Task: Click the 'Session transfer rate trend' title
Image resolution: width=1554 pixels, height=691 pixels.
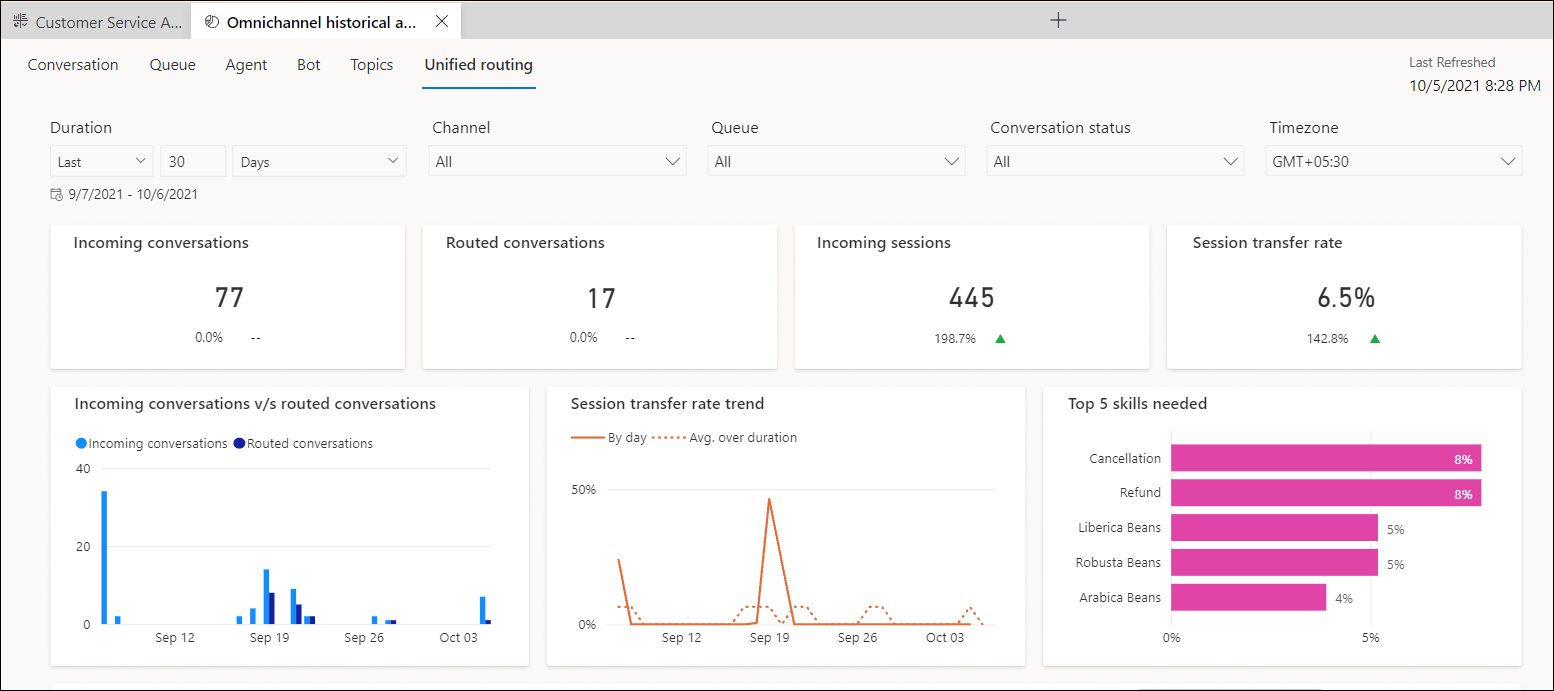Action: [x=667, y=404]
